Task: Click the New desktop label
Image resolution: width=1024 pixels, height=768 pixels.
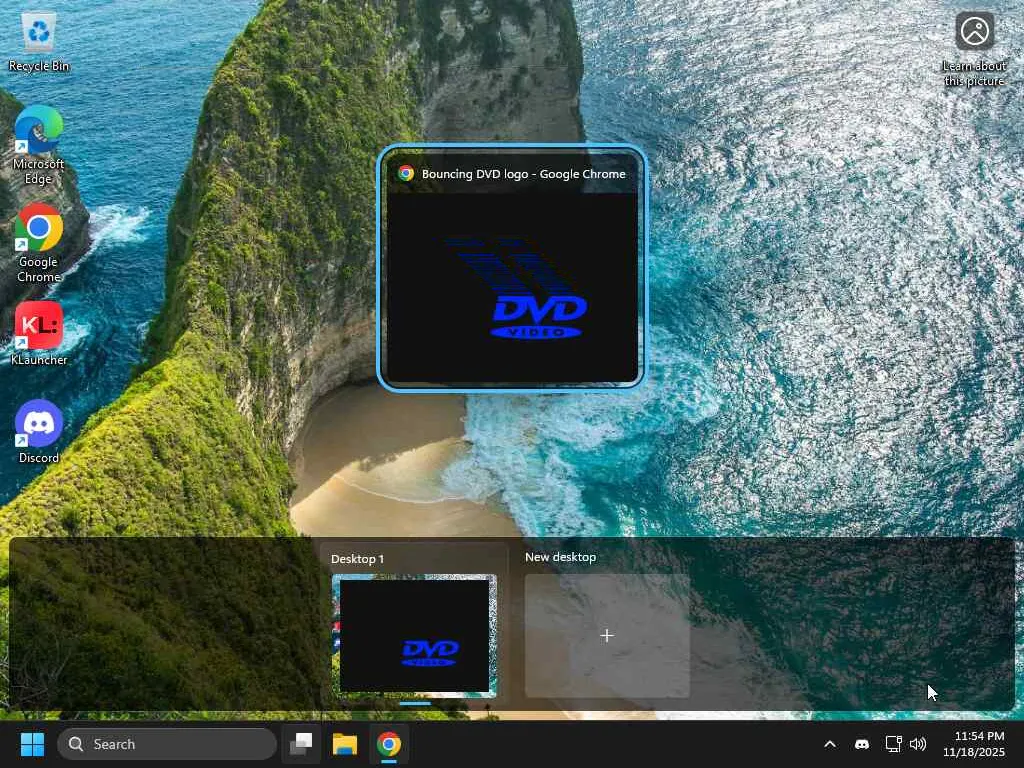Action: (560, 557)
